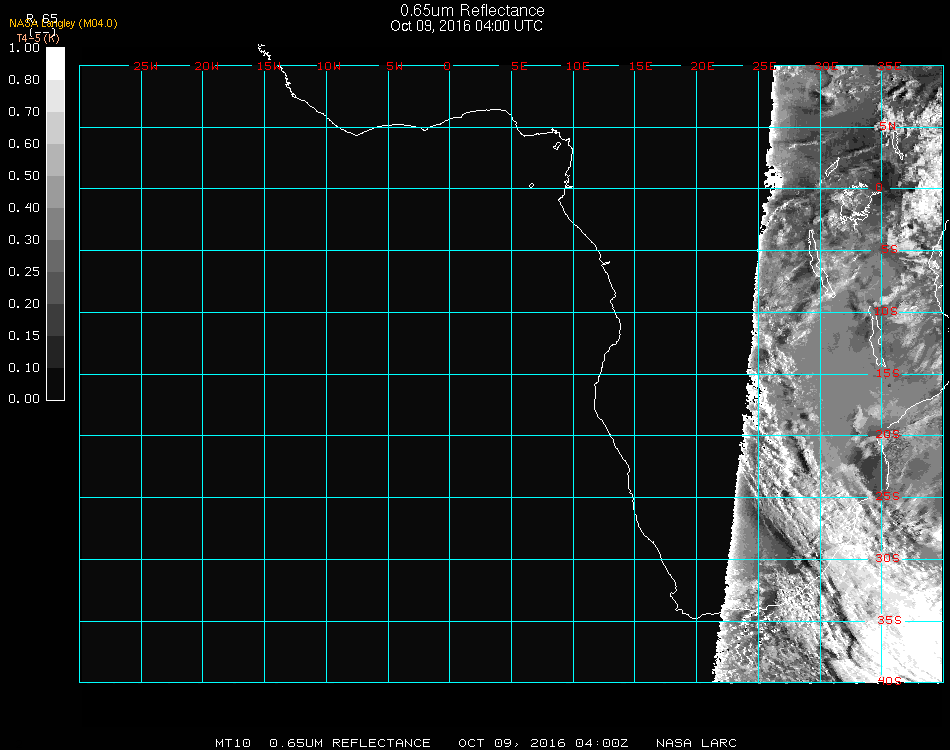The image size is (950, 750).
Task: Click the 0.50 scale value
Action: tap(24, 176)
